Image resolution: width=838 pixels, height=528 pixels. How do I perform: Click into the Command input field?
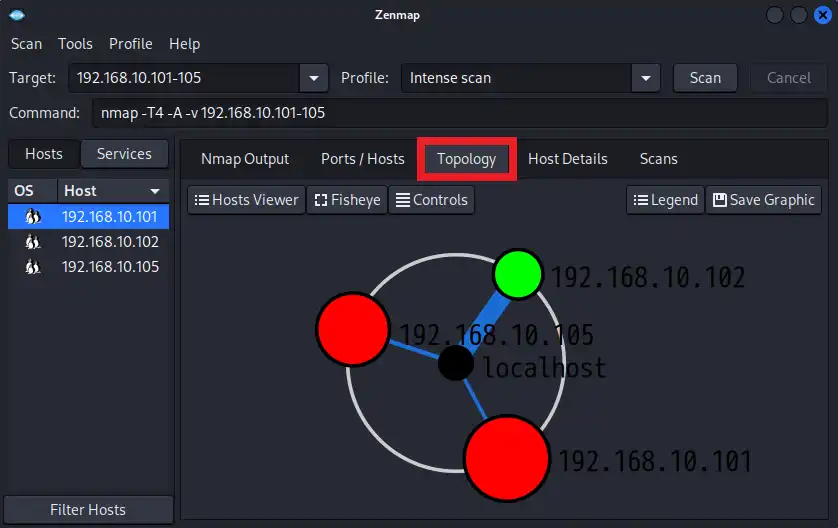click(x=460, y=113)
